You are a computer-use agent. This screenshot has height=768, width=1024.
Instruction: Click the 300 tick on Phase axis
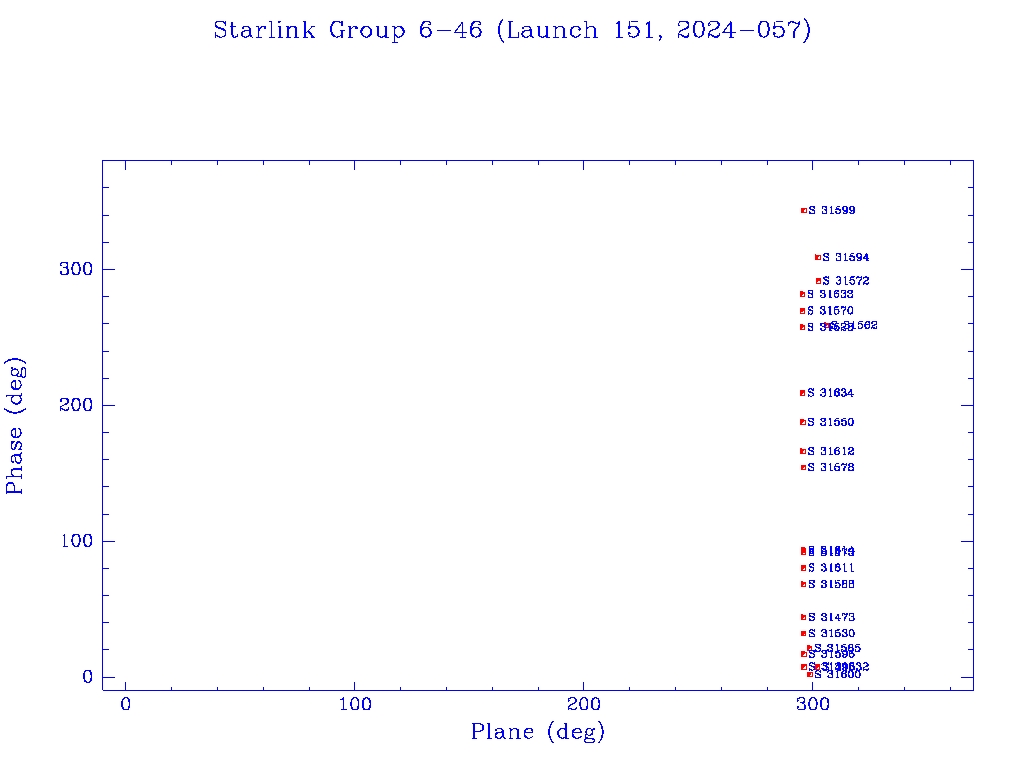[76, 269]
